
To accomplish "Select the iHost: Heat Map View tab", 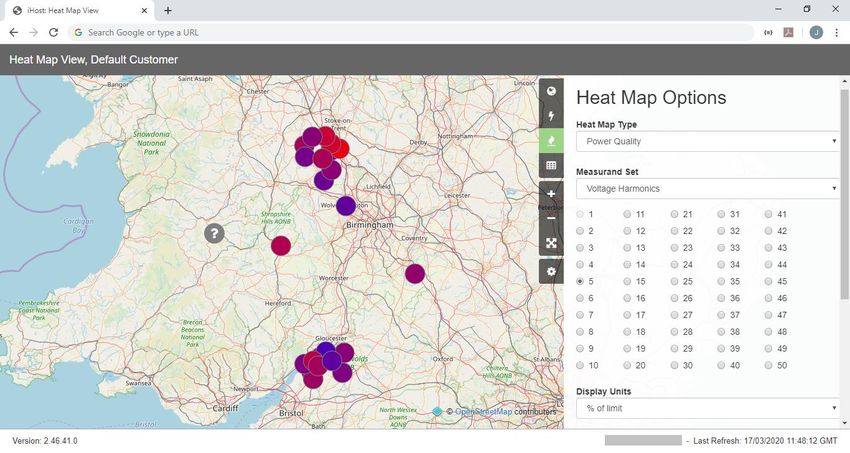I will [80, 10].
